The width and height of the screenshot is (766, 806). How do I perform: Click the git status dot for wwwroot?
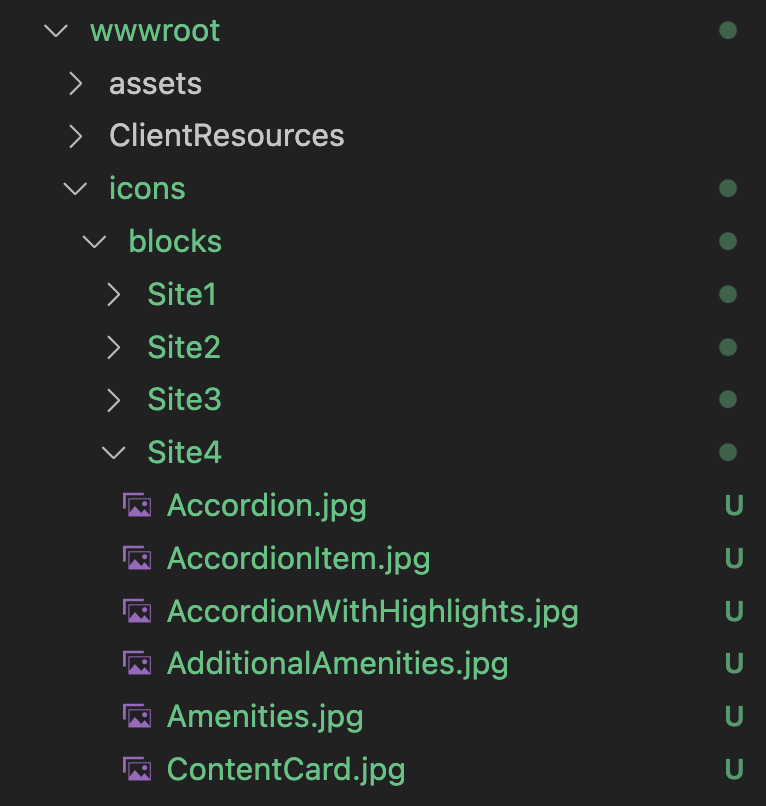[728, 31]
